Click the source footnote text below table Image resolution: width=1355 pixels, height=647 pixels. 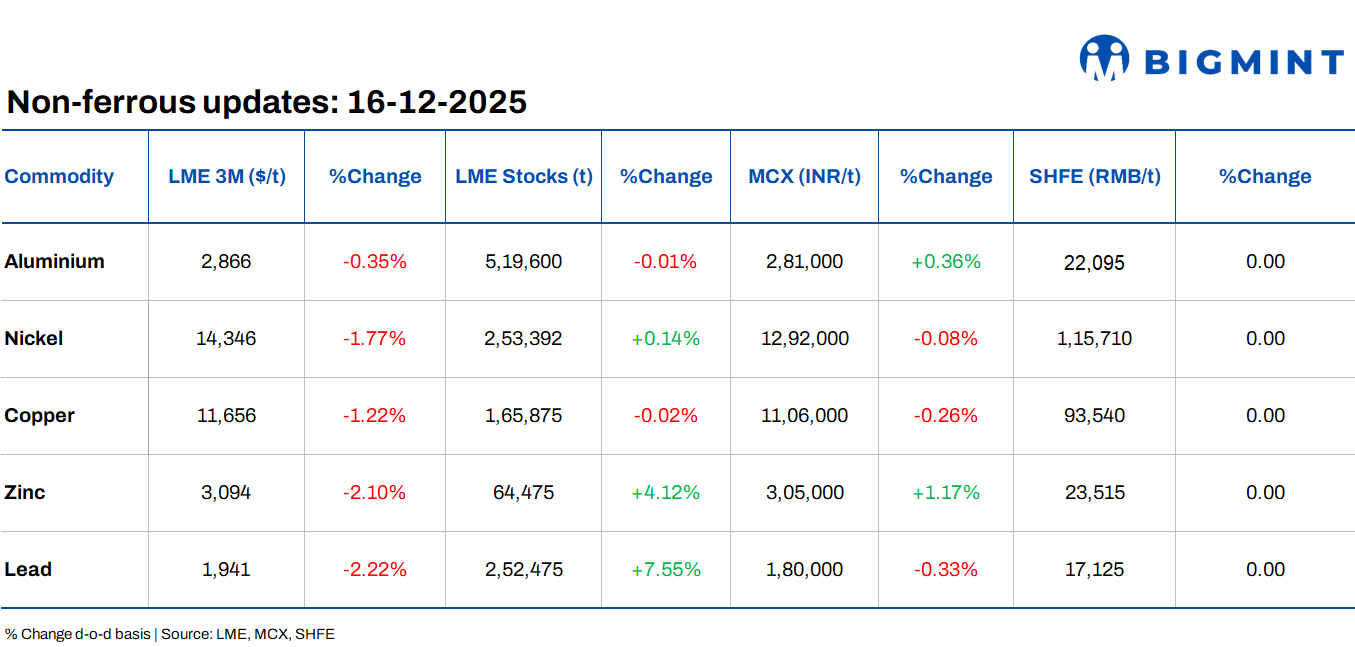(170, 634)
